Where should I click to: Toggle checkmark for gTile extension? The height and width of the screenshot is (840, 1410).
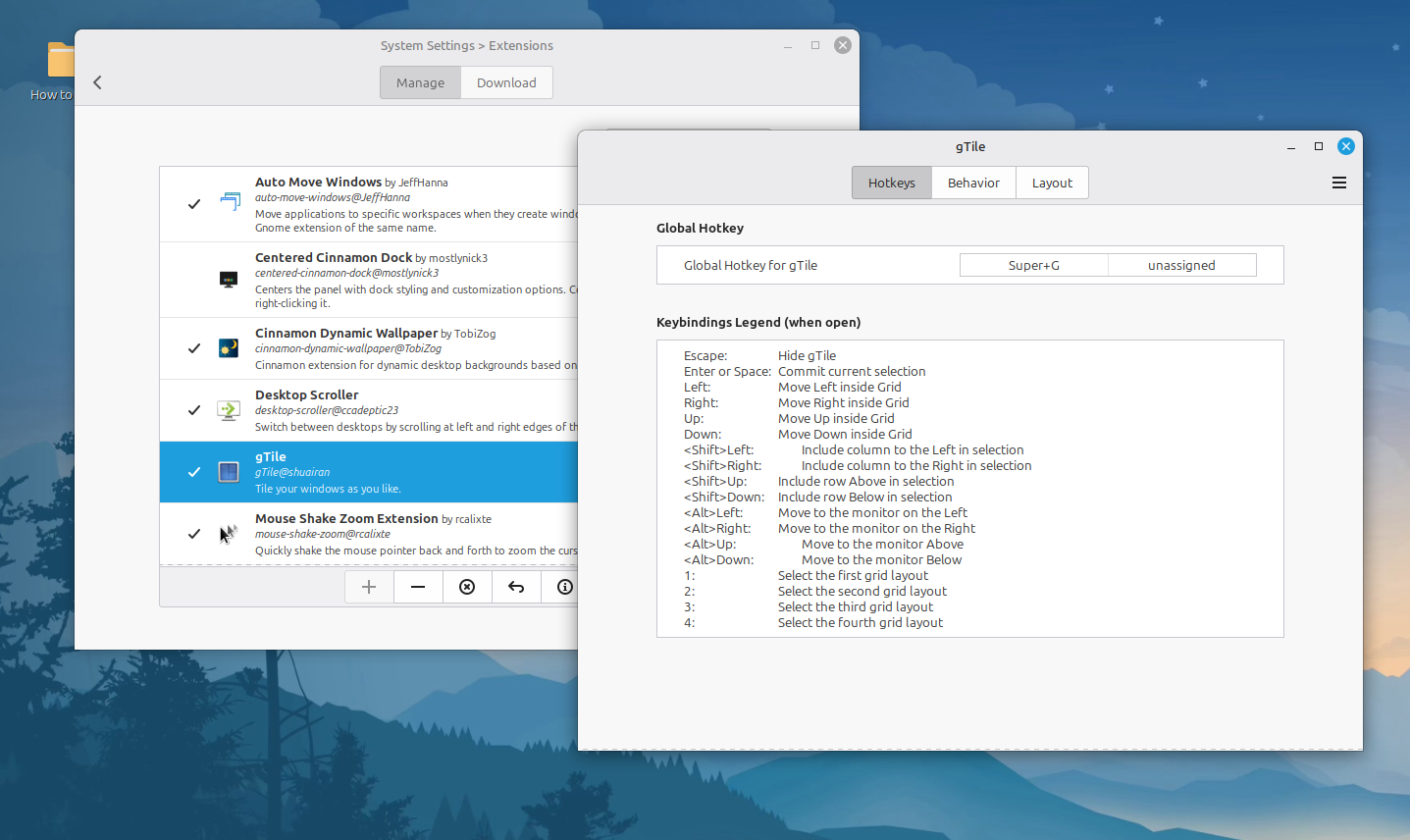[194, 472]
